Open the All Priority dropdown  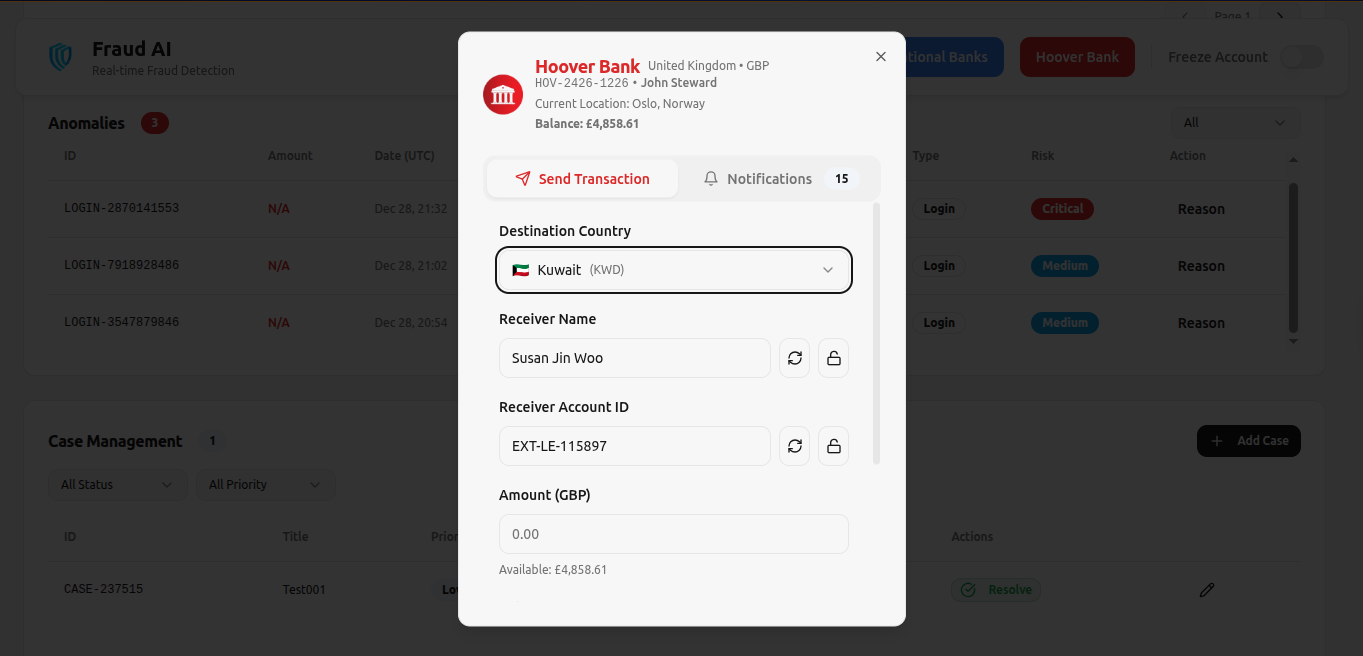coord(265,485)
